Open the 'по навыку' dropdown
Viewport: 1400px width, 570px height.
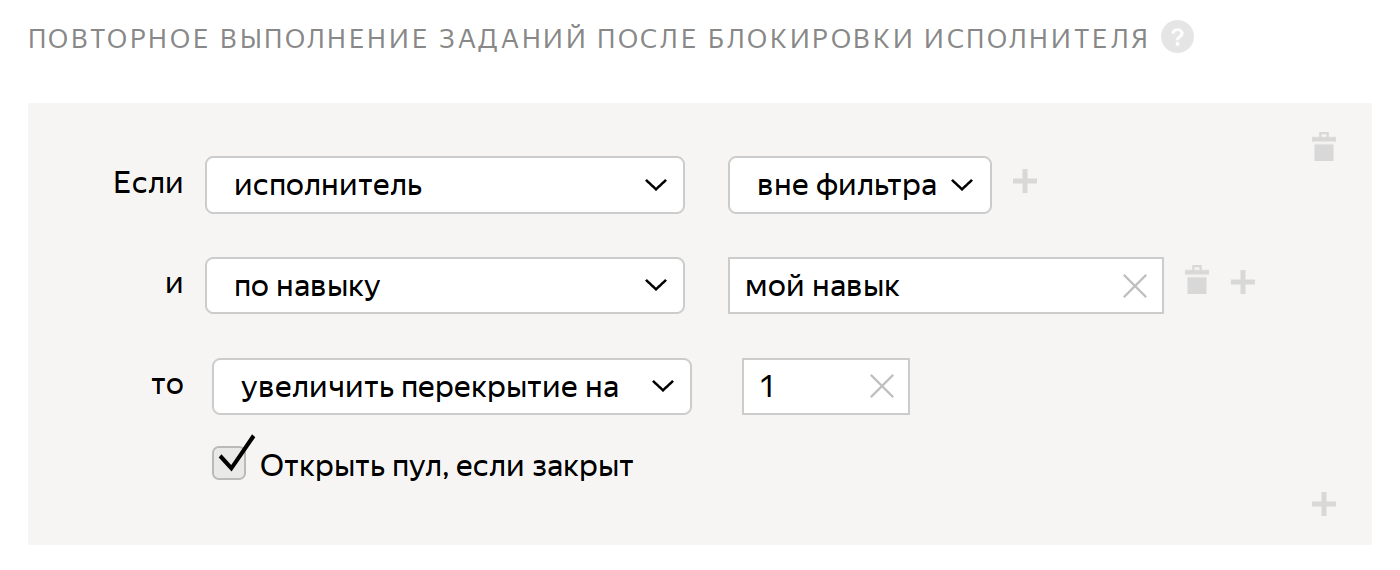(445, 286)
